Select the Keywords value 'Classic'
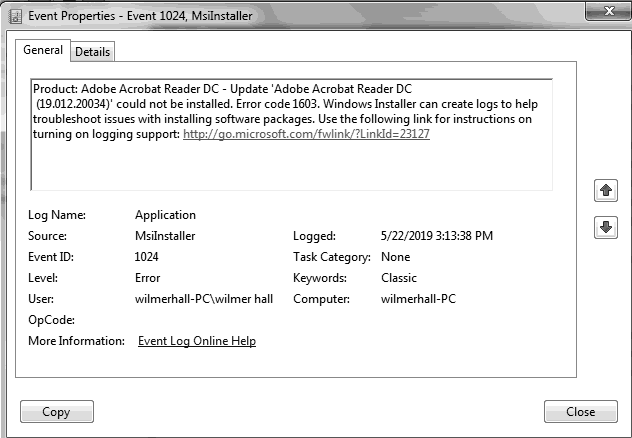Screen dimensions: 632x438 click(x=399, y=278)
